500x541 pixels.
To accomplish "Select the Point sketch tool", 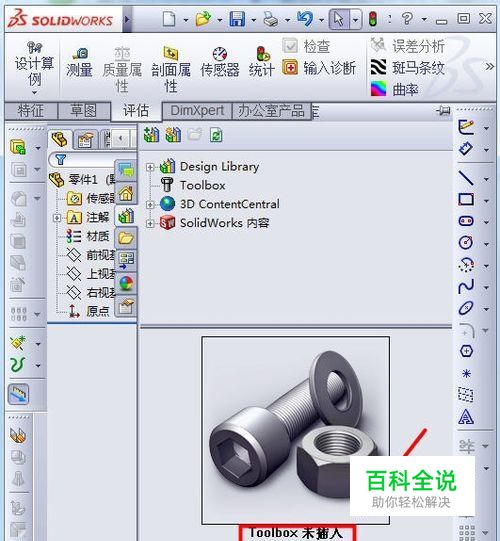I will tap(466, 373).
